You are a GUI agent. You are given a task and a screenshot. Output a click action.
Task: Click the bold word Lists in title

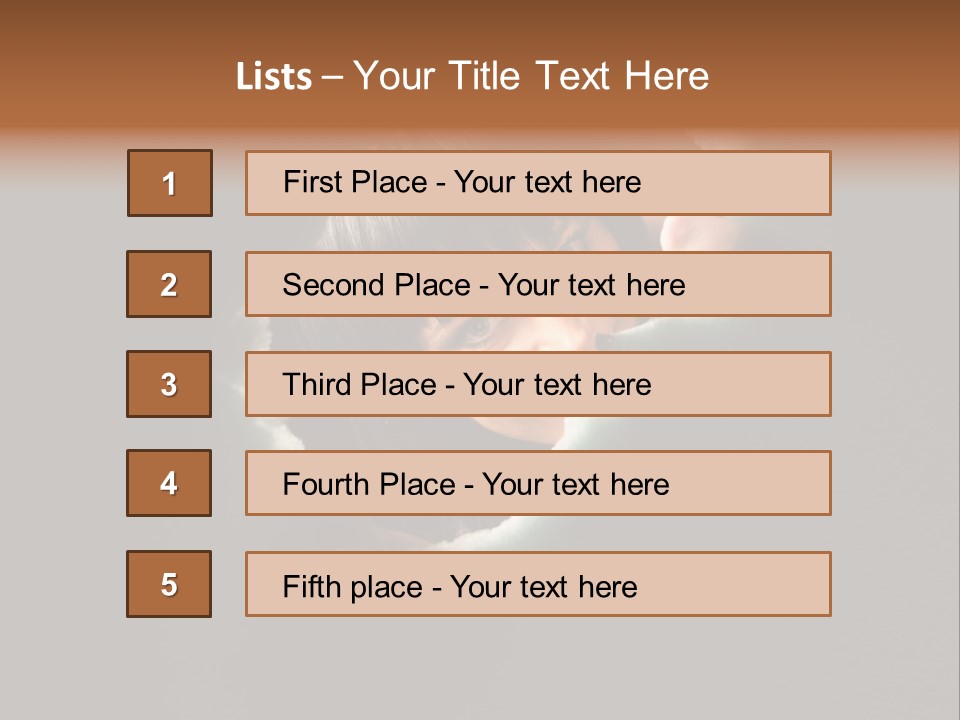click(274, 77)
